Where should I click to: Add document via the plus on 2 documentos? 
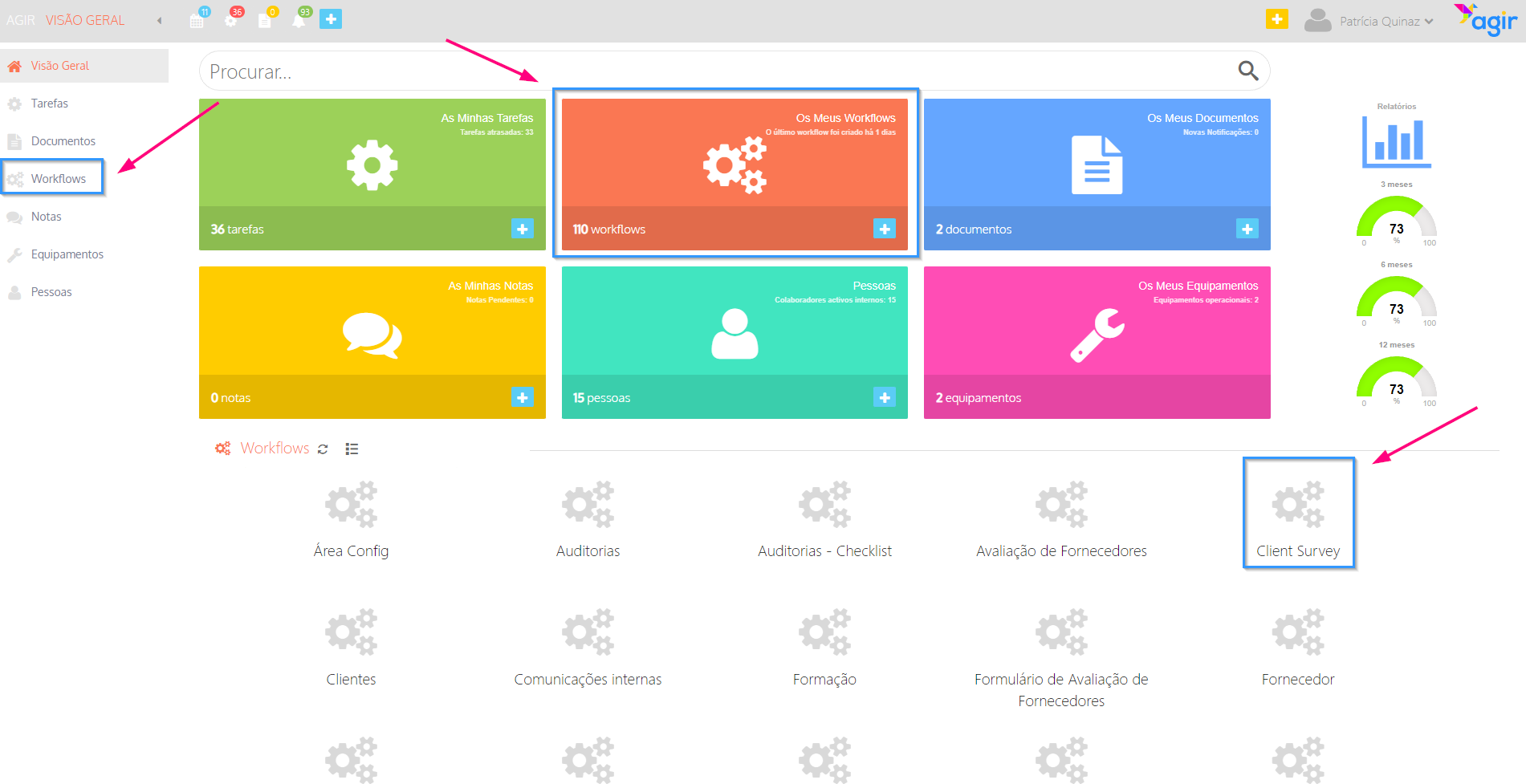(x=1247, y=229)
